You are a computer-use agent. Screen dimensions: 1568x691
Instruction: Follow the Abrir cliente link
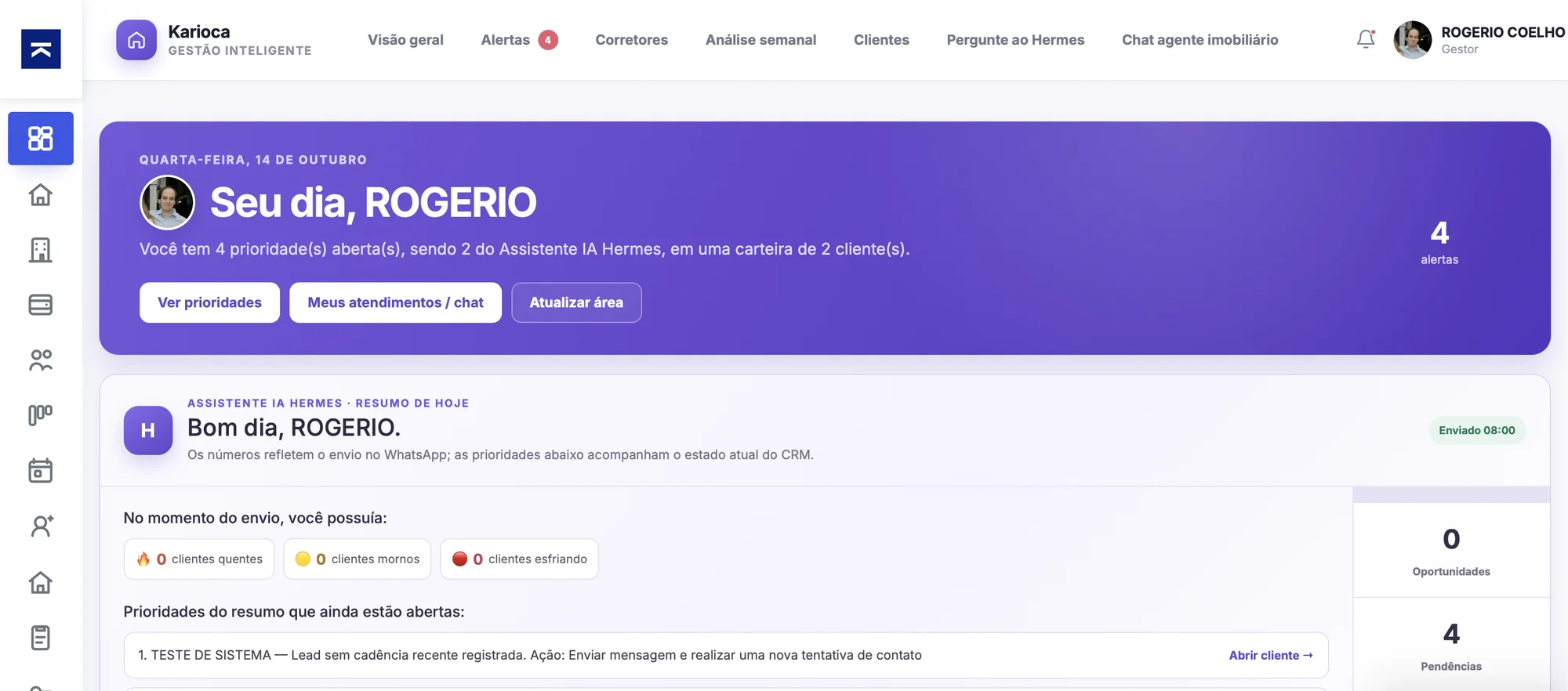[1270, 655]
